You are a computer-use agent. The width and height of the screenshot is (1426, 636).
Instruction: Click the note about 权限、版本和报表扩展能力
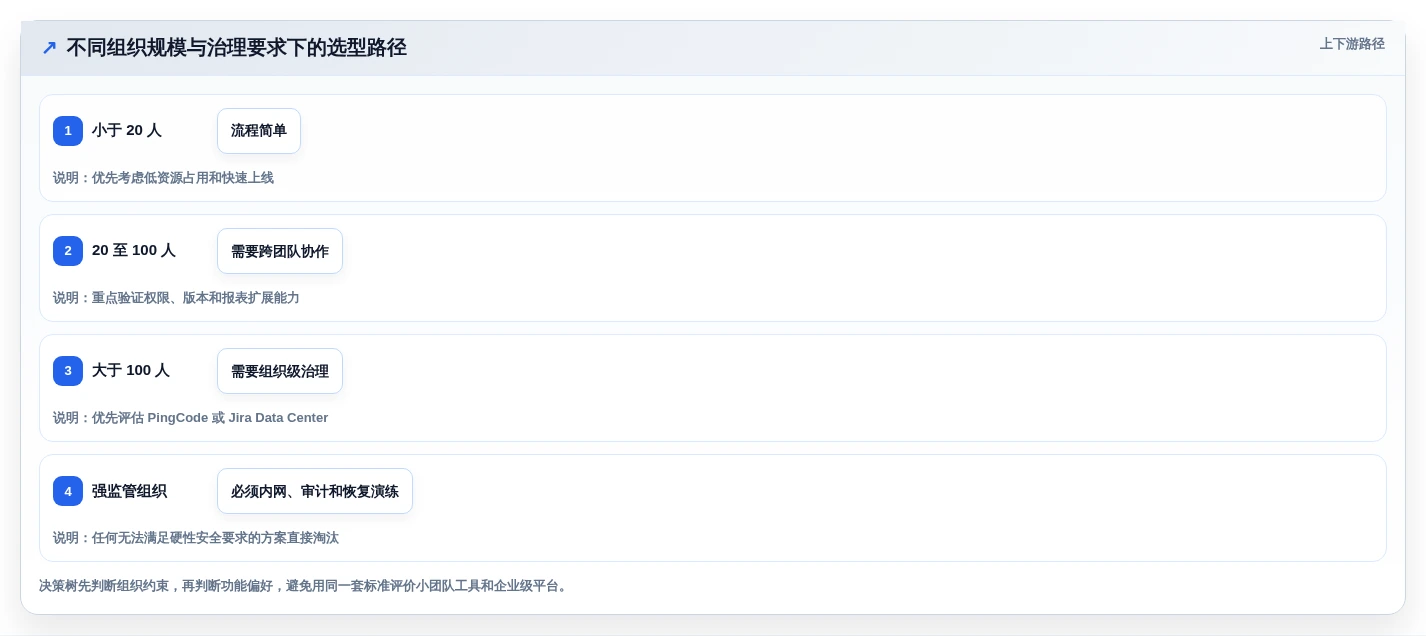point(176,298)
